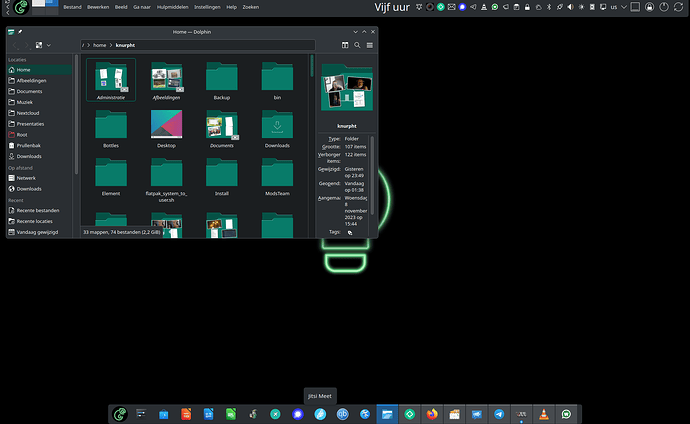
Task: Select the Bottles folder
Action: (x=111, y=128)
